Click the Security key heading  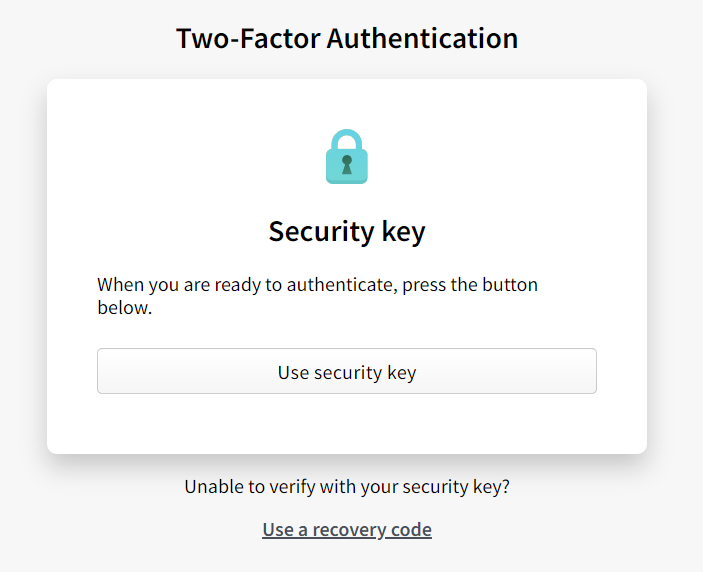pos(347,232)
